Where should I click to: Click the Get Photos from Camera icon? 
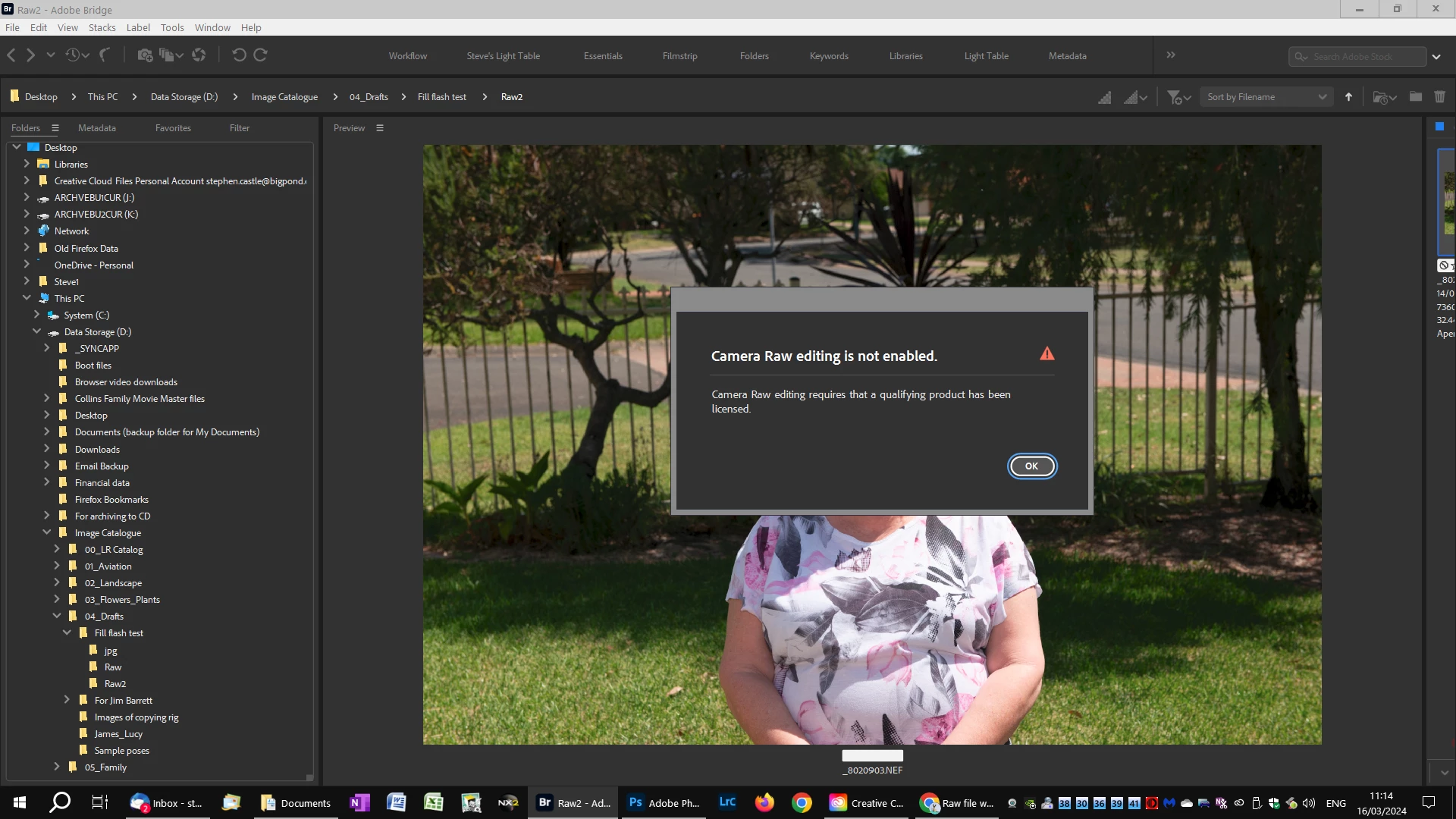(x=145, y=55)
